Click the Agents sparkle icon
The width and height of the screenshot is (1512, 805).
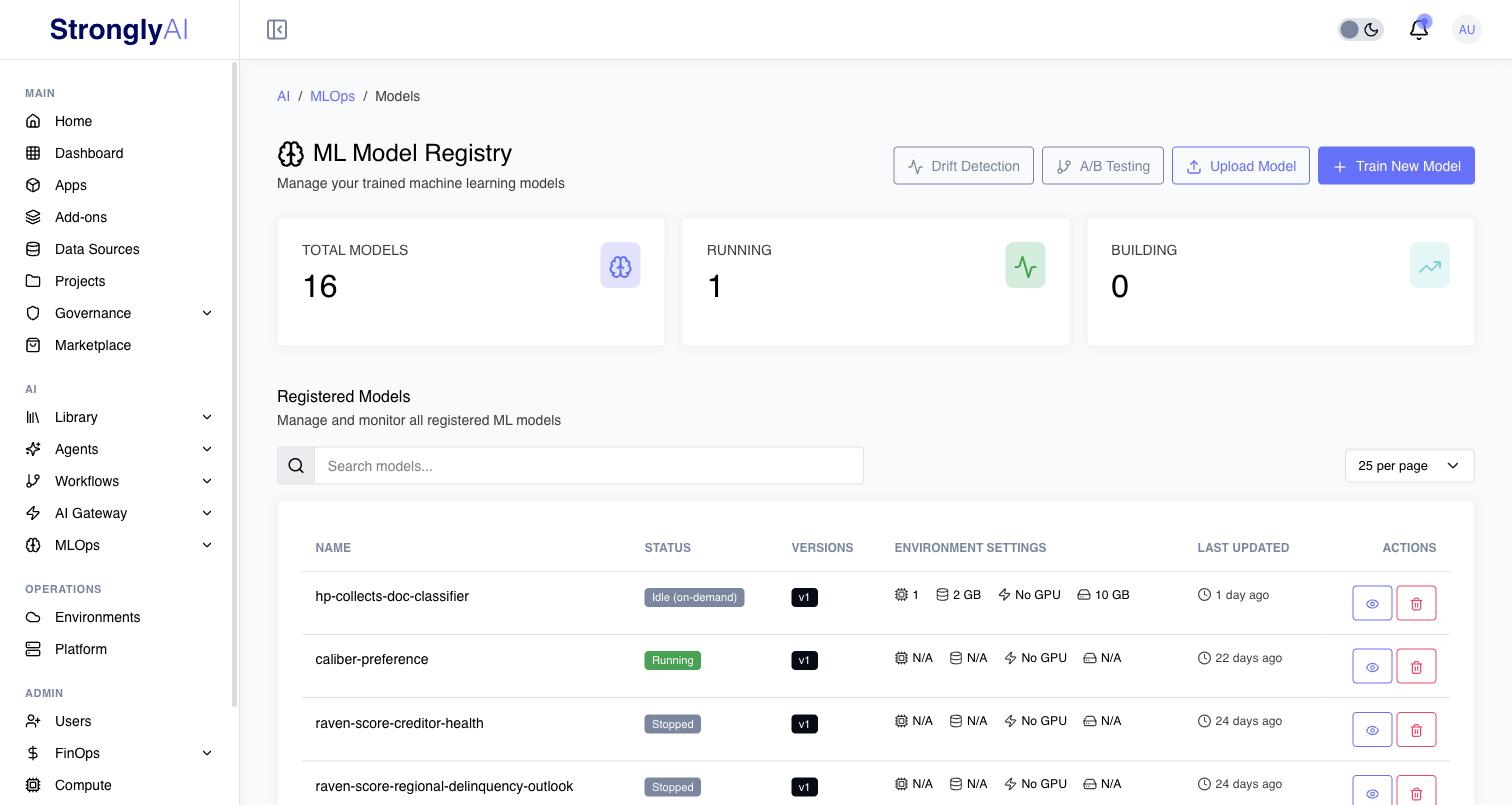[x=33, y=449]
